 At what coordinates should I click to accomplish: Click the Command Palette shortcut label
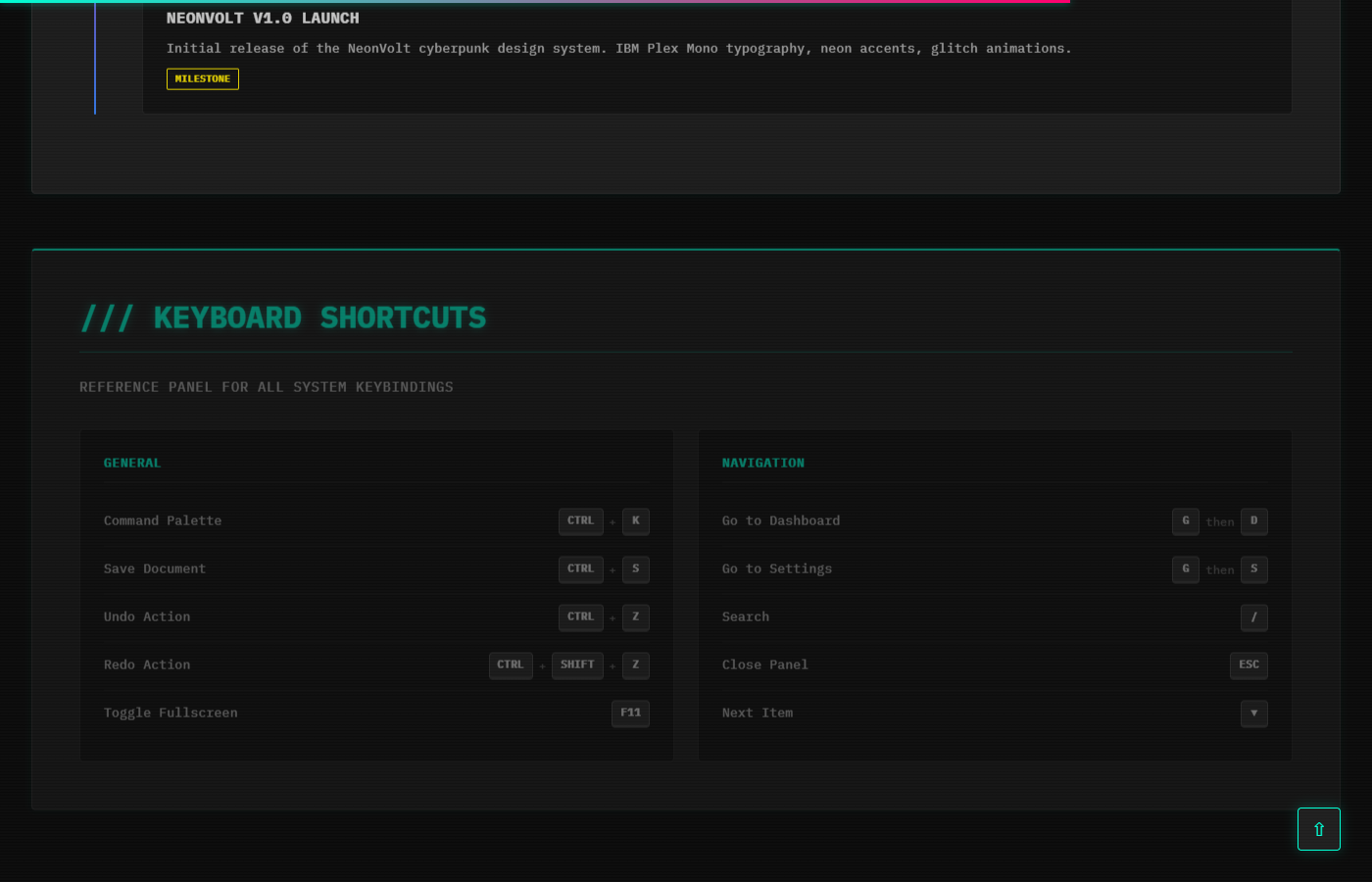point(163,521)
